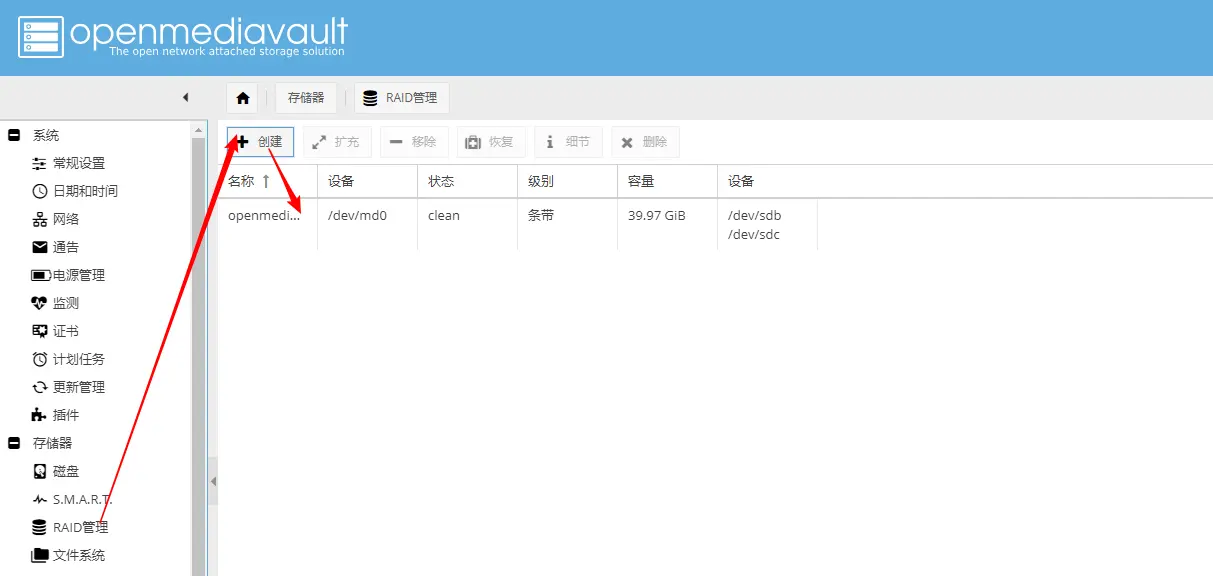Open 更新管理 in the sidebar
Screen dimensions: 1213x576
[79, 387]
